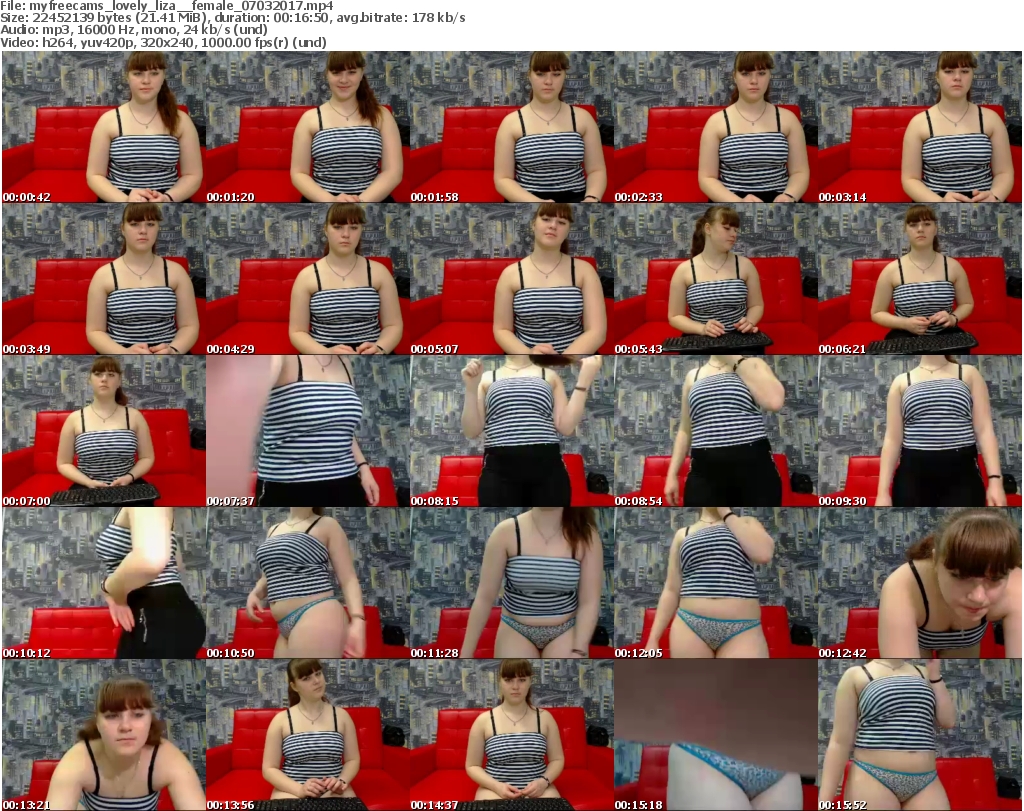Select the thumbnail stamped 00:01:20
The height and width of the screenshot is (811, 1024).
click(308, 127)
